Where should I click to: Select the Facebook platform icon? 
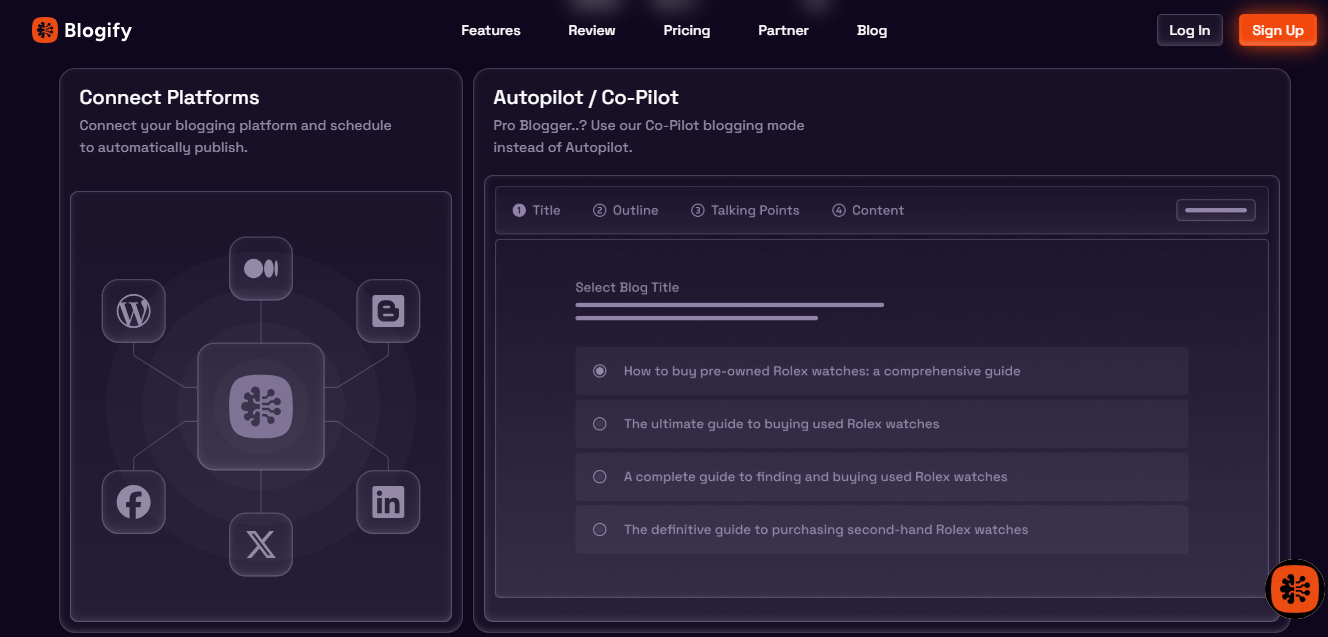[x=133, y=502]
